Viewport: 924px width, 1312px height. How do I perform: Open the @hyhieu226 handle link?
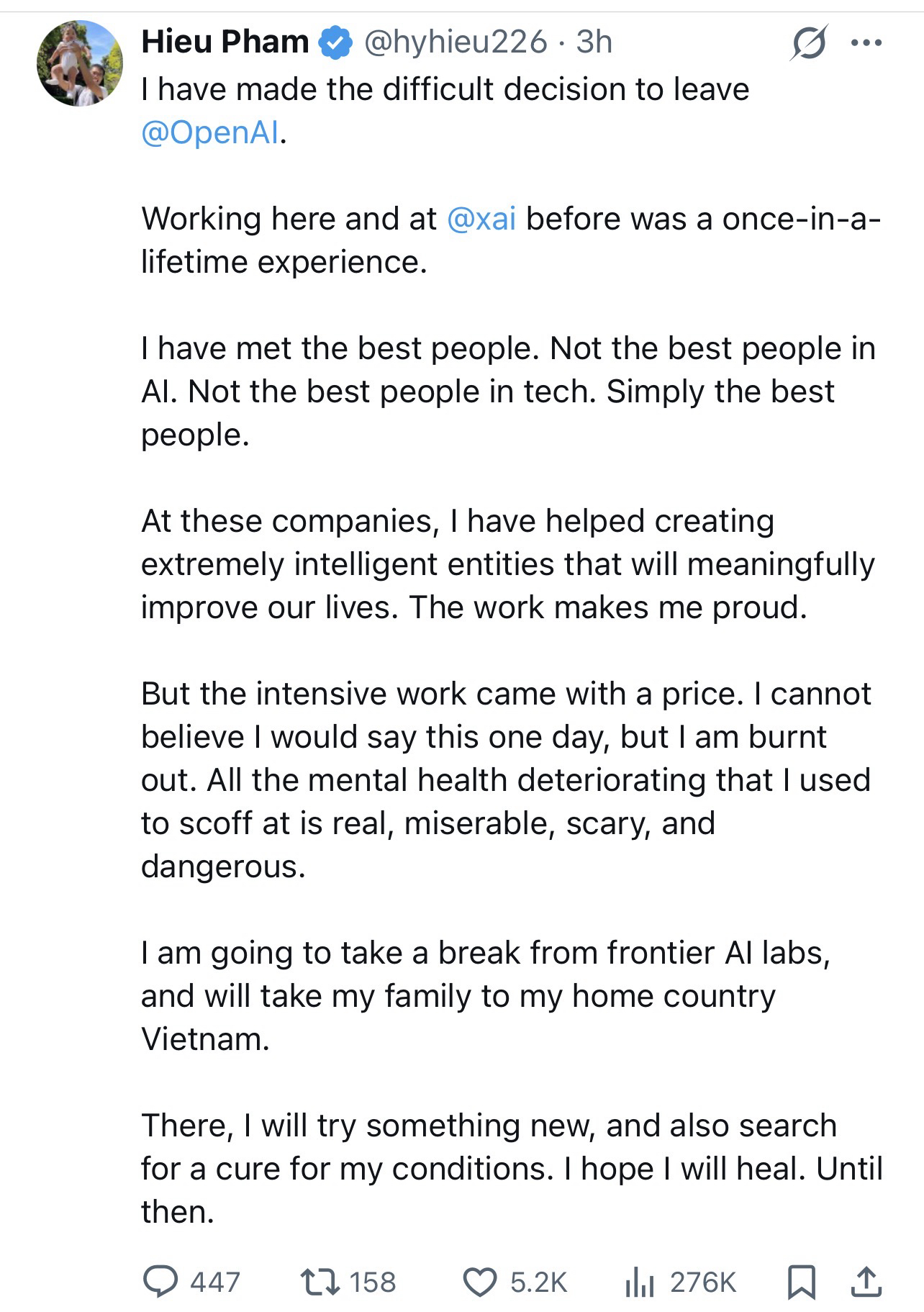(x=456, y=42)
